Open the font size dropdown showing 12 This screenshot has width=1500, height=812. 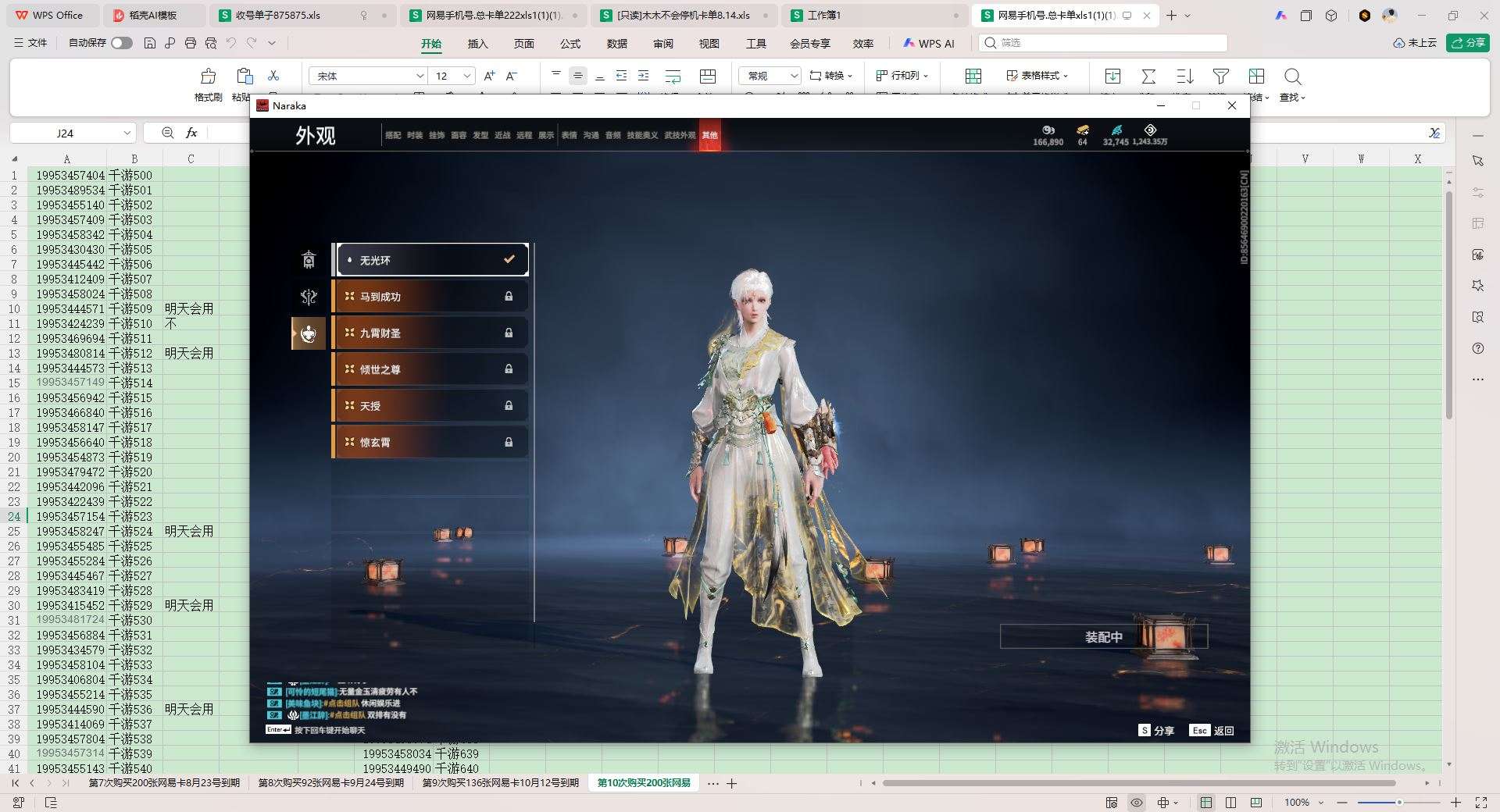467,76
